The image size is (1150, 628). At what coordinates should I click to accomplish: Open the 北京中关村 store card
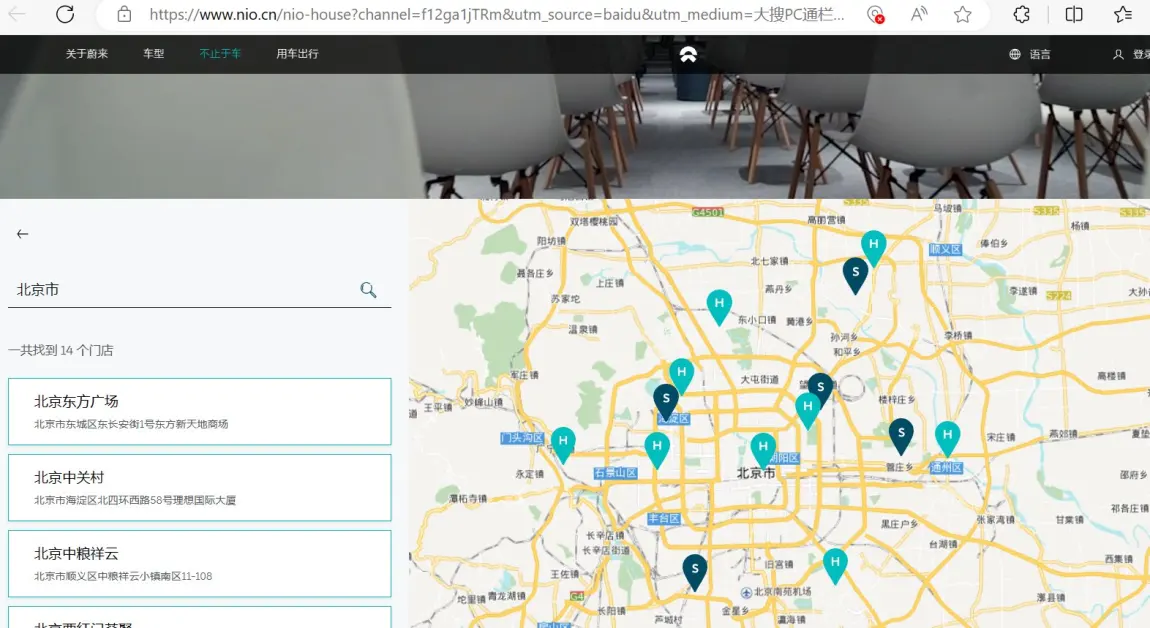[199, 488]
